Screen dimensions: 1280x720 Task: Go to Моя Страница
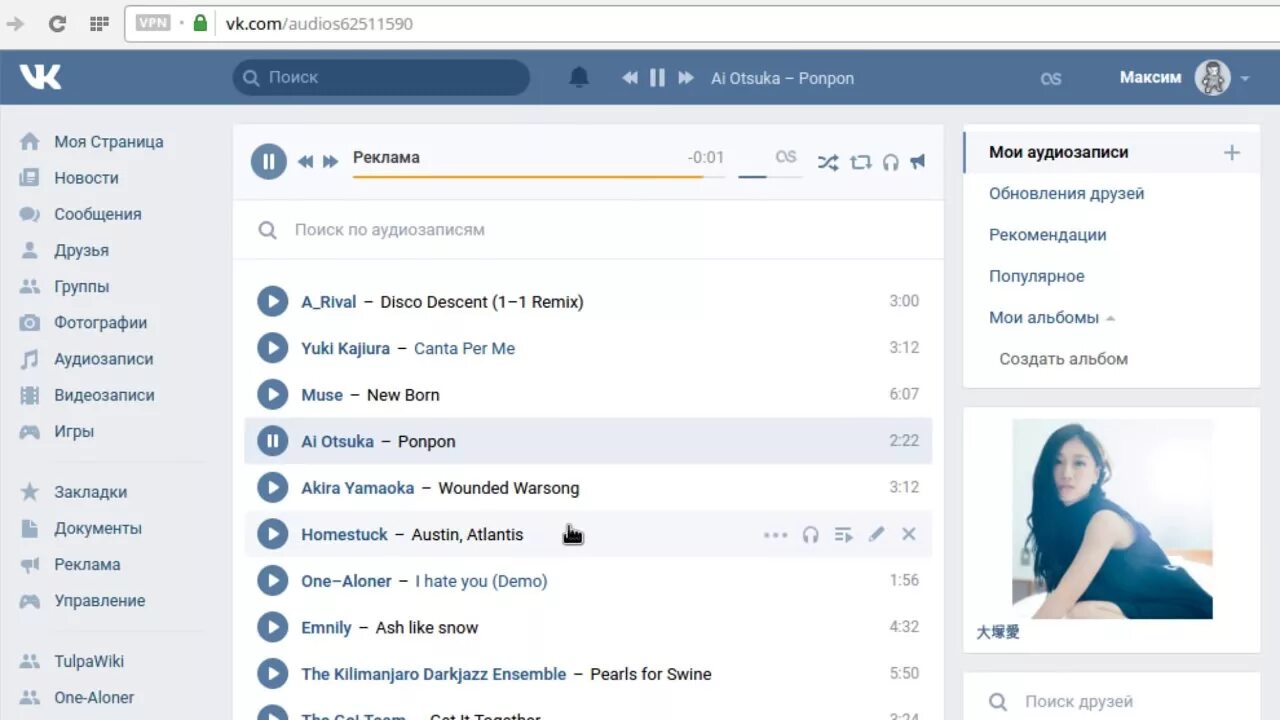(x=109, y=141)
